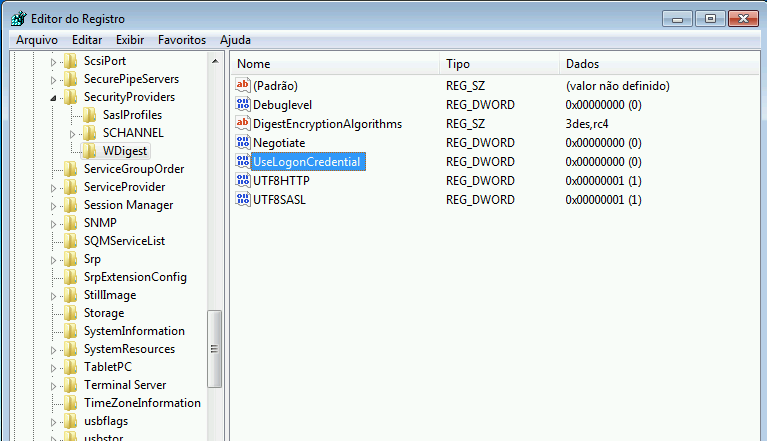The image size is (768, 441).
Task: Click the WDigest folder icon
Action: 89,151
